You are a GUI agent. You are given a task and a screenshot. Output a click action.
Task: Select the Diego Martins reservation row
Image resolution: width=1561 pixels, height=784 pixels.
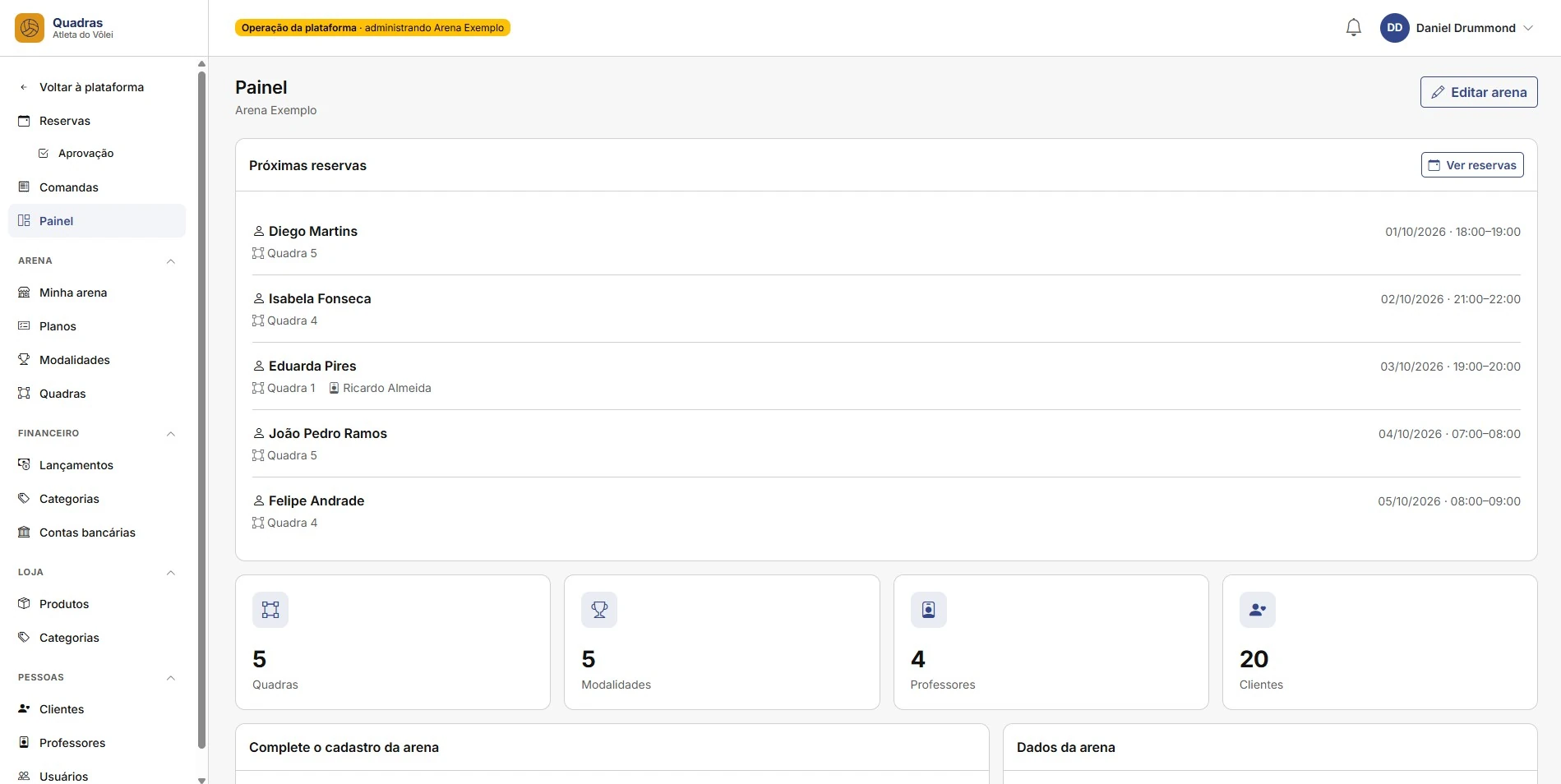pos(886,242)
